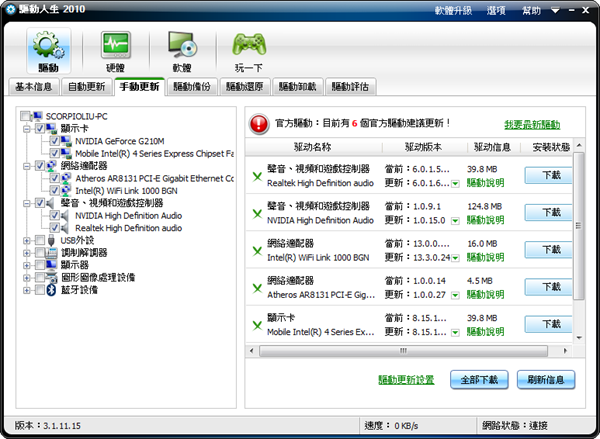Uncheck the NVIDIA GeForce G210M checkbox
The height and width of the screenshot is (439, 600).
pos(54,141)
